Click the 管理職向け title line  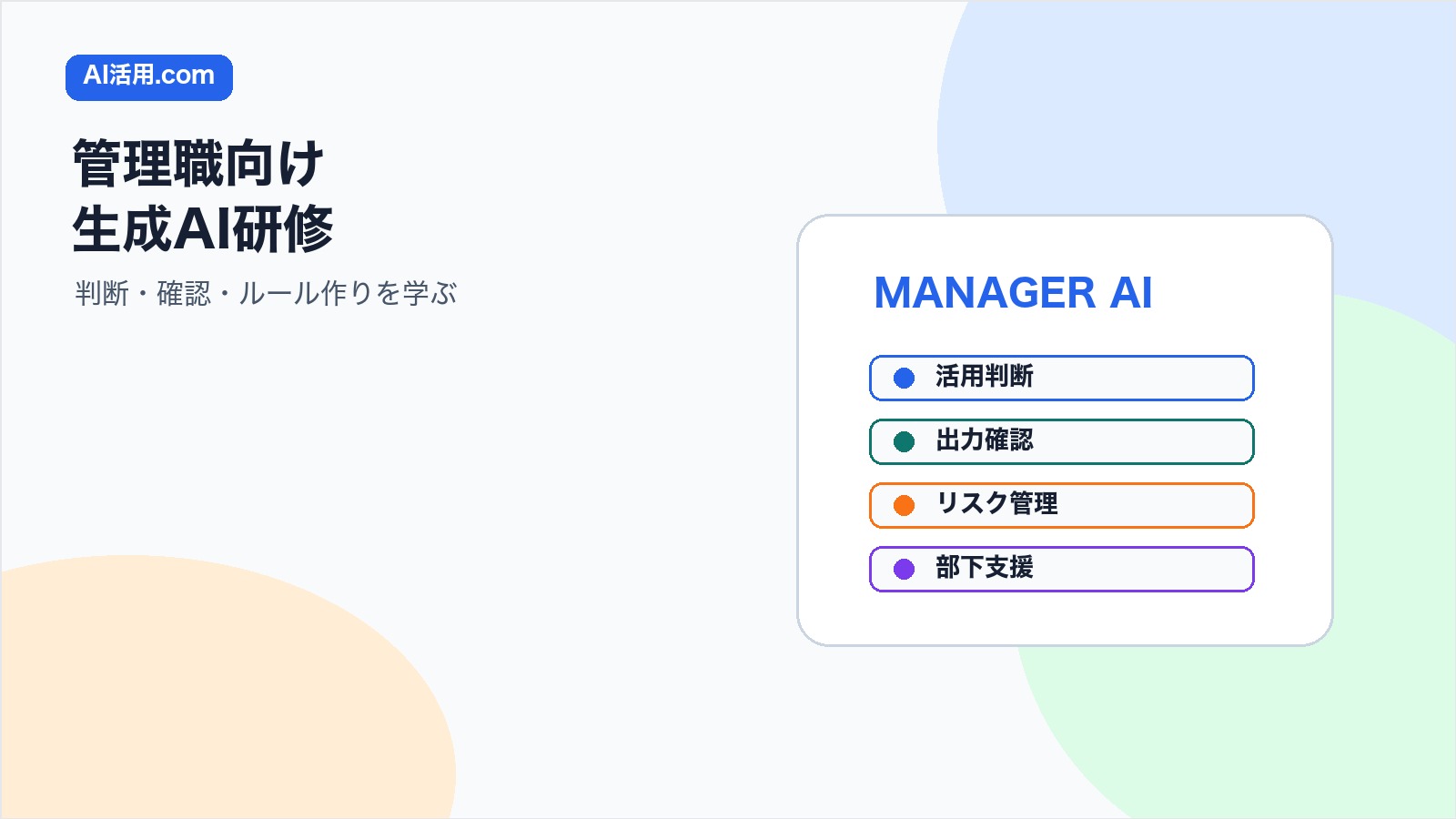198,164
